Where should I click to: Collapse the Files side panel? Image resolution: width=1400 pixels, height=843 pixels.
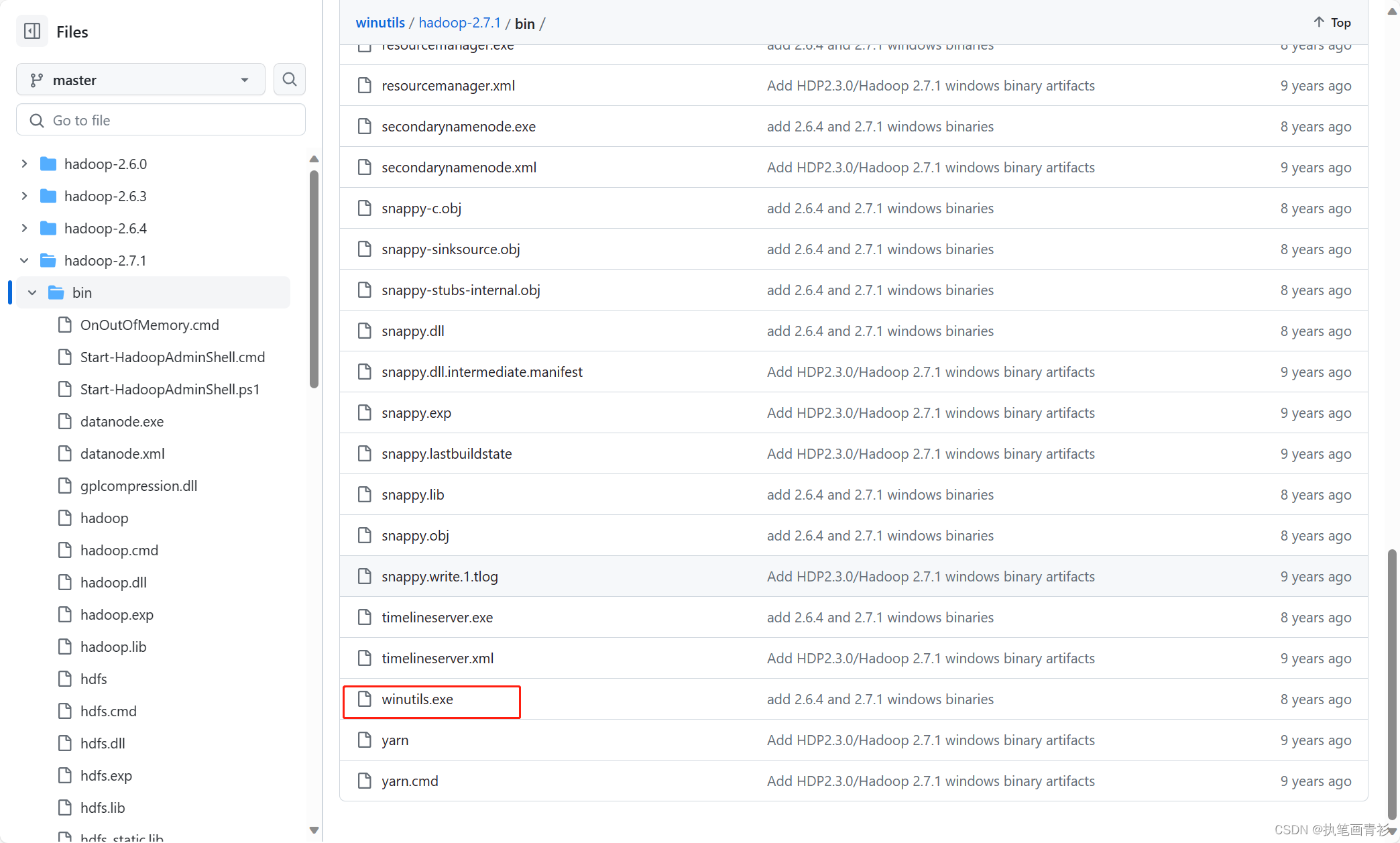[32, 31]
